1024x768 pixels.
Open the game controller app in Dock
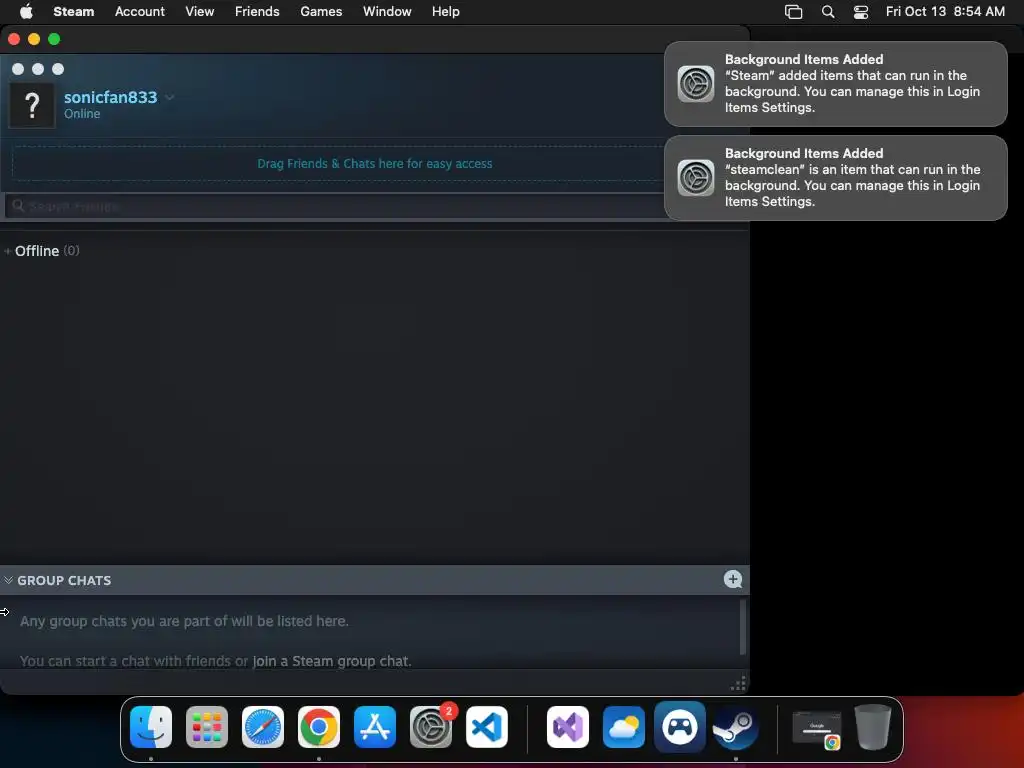[680, 727]
